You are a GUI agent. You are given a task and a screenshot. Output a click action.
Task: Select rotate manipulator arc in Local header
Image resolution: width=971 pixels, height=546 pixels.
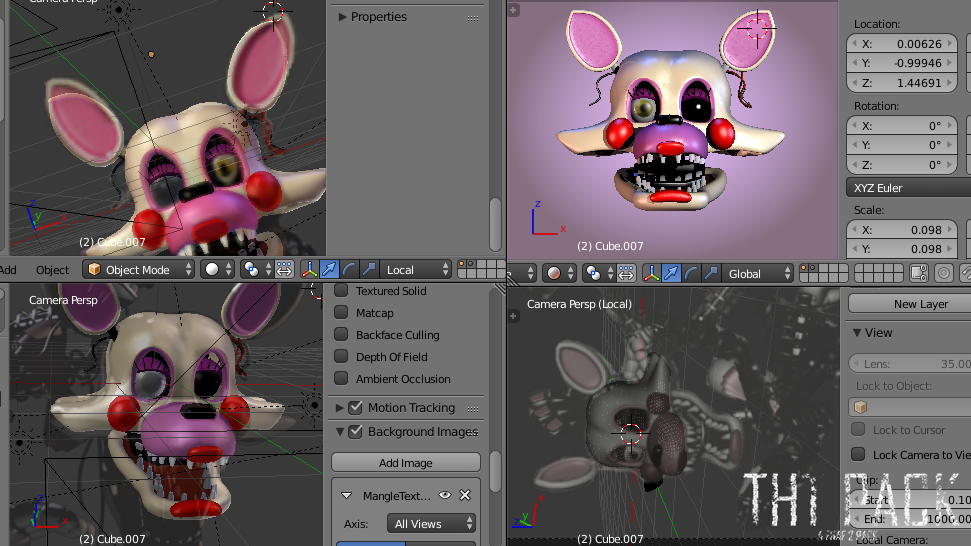coord(349,269)
